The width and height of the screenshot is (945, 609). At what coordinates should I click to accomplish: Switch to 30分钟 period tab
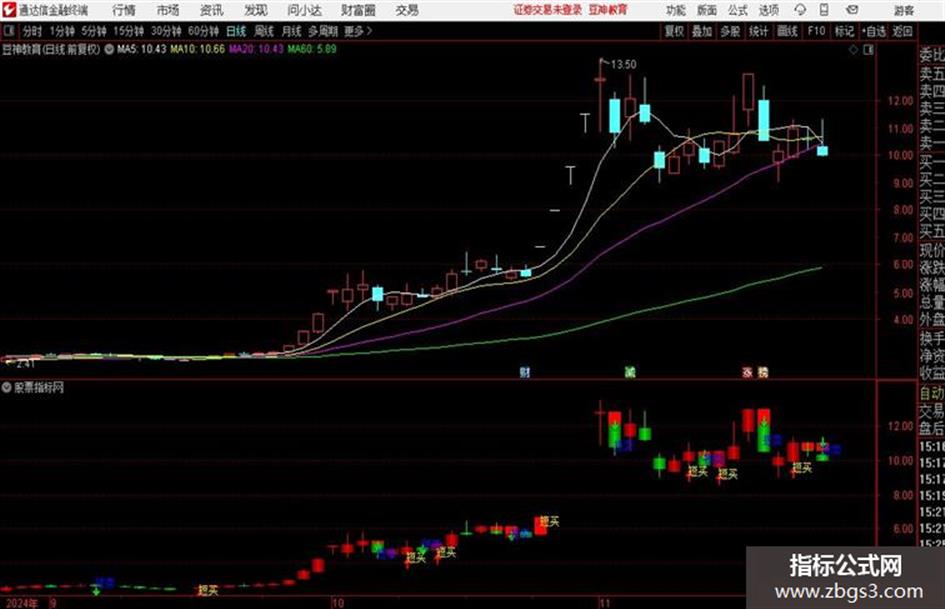(166, 31)
